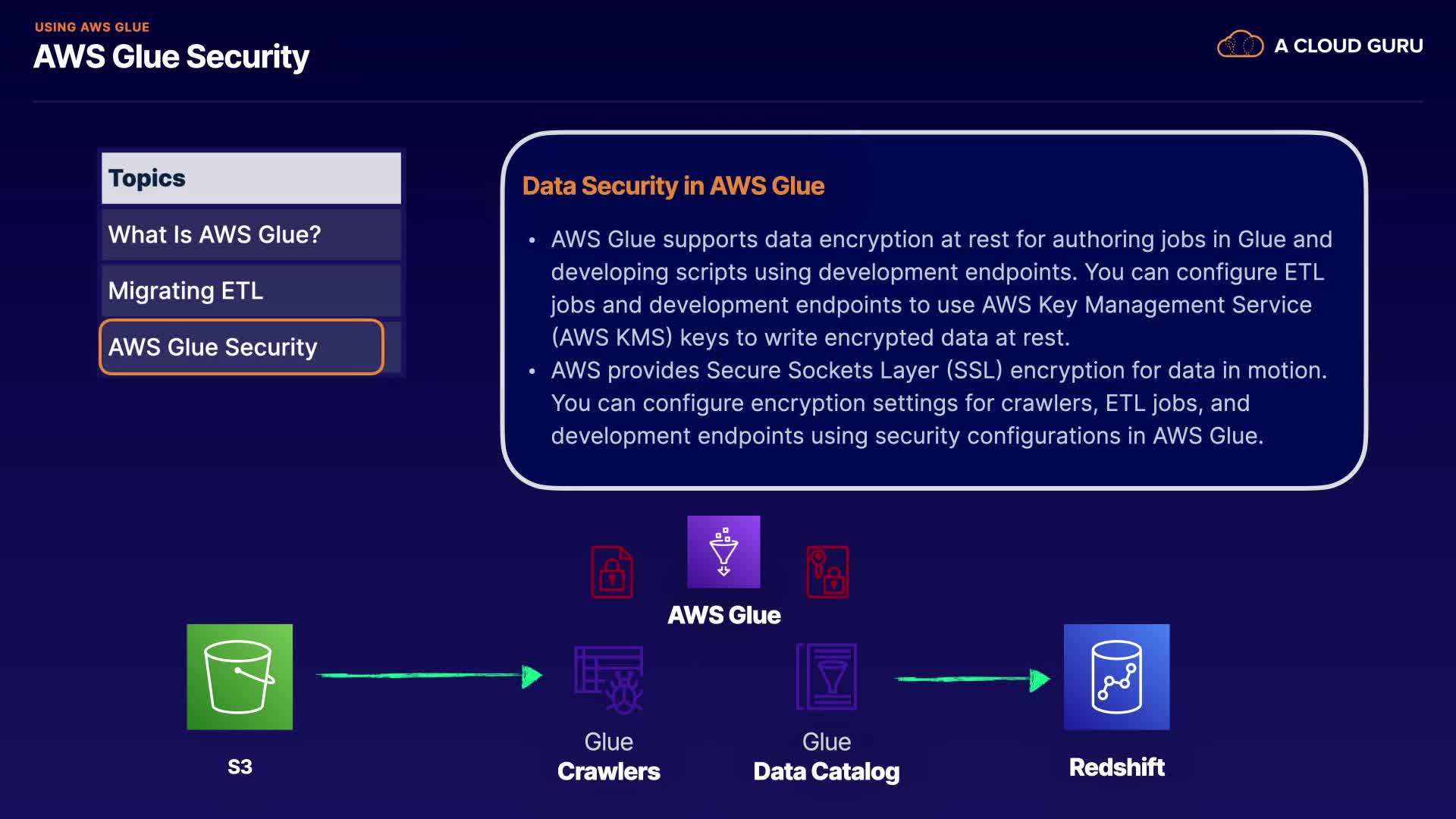1456x819 pixels.
Task: Click the Redshift label text
Action: 1116,767
